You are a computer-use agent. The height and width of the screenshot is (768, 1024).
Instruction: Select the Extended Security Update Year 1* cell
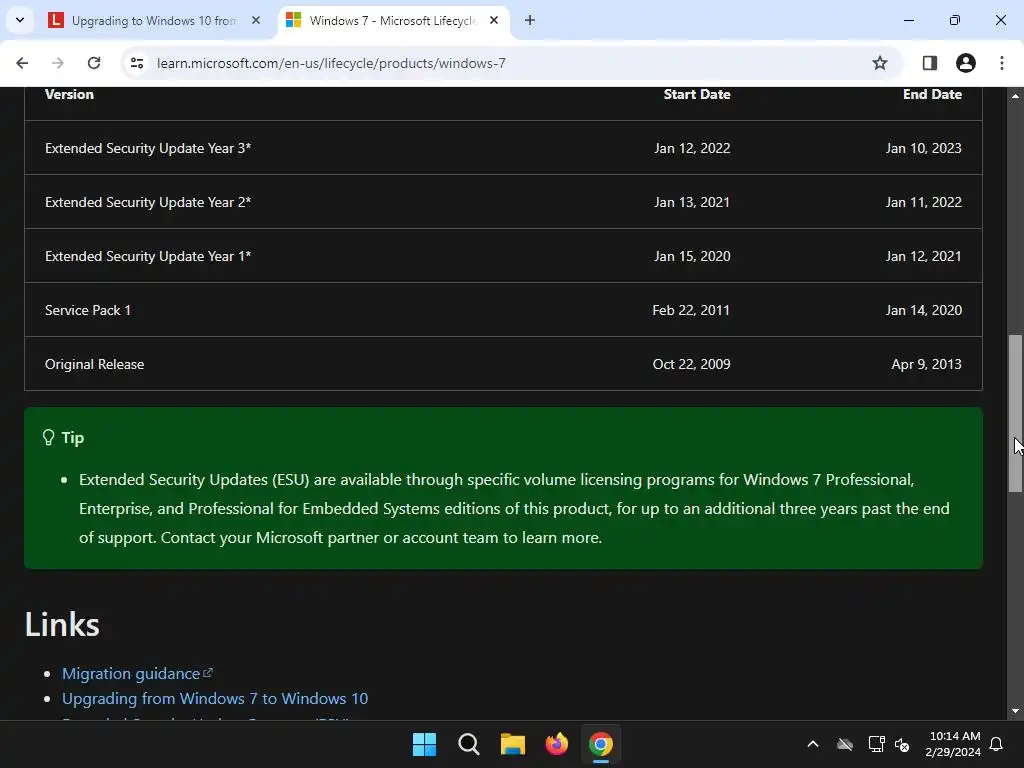click(148, 257)
